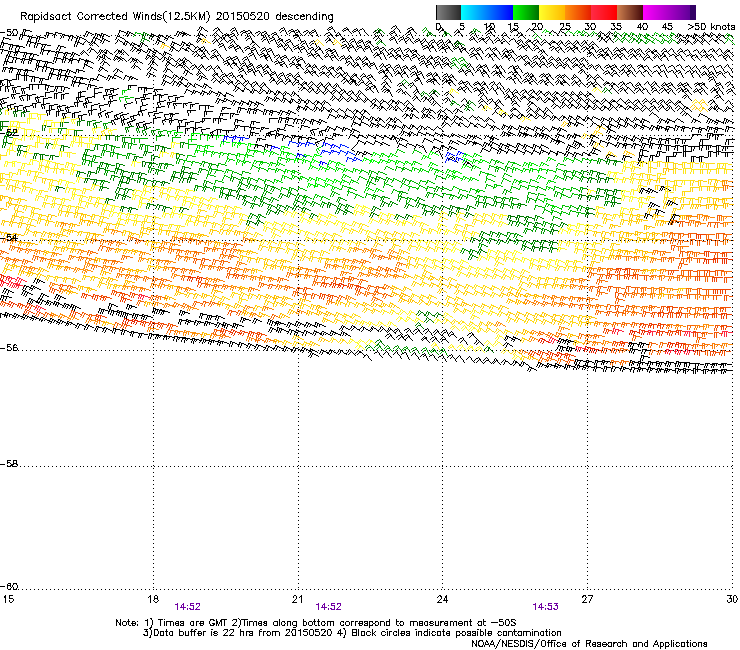Click the NOAA/NESDIS credit line
This screenshot has width=740, height=650.
point(589,644)
